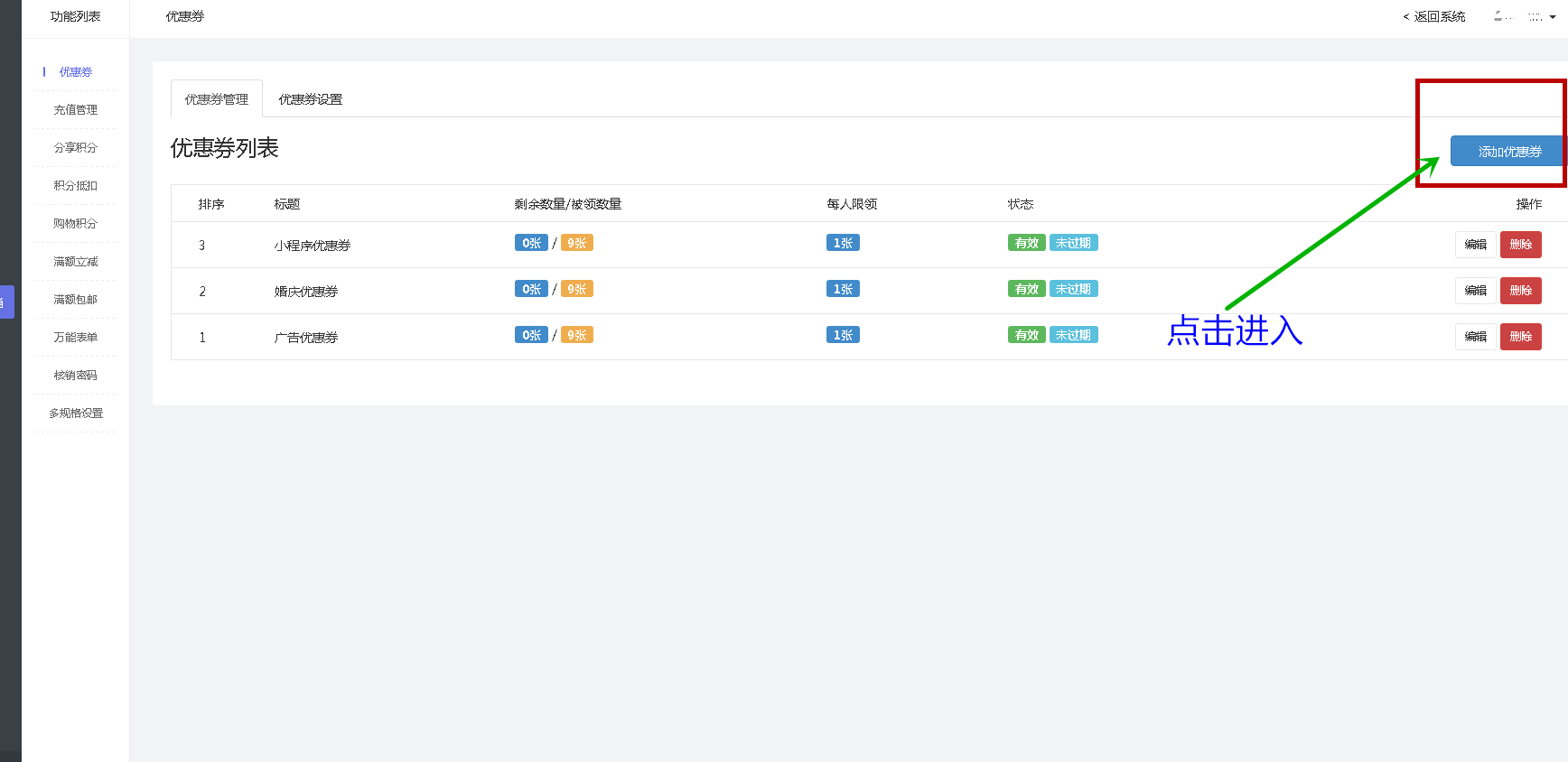Screen dimensions: 1568x762
Task: Navigate to 核销密码 in the sidebar
Action: tap(76, 376)
